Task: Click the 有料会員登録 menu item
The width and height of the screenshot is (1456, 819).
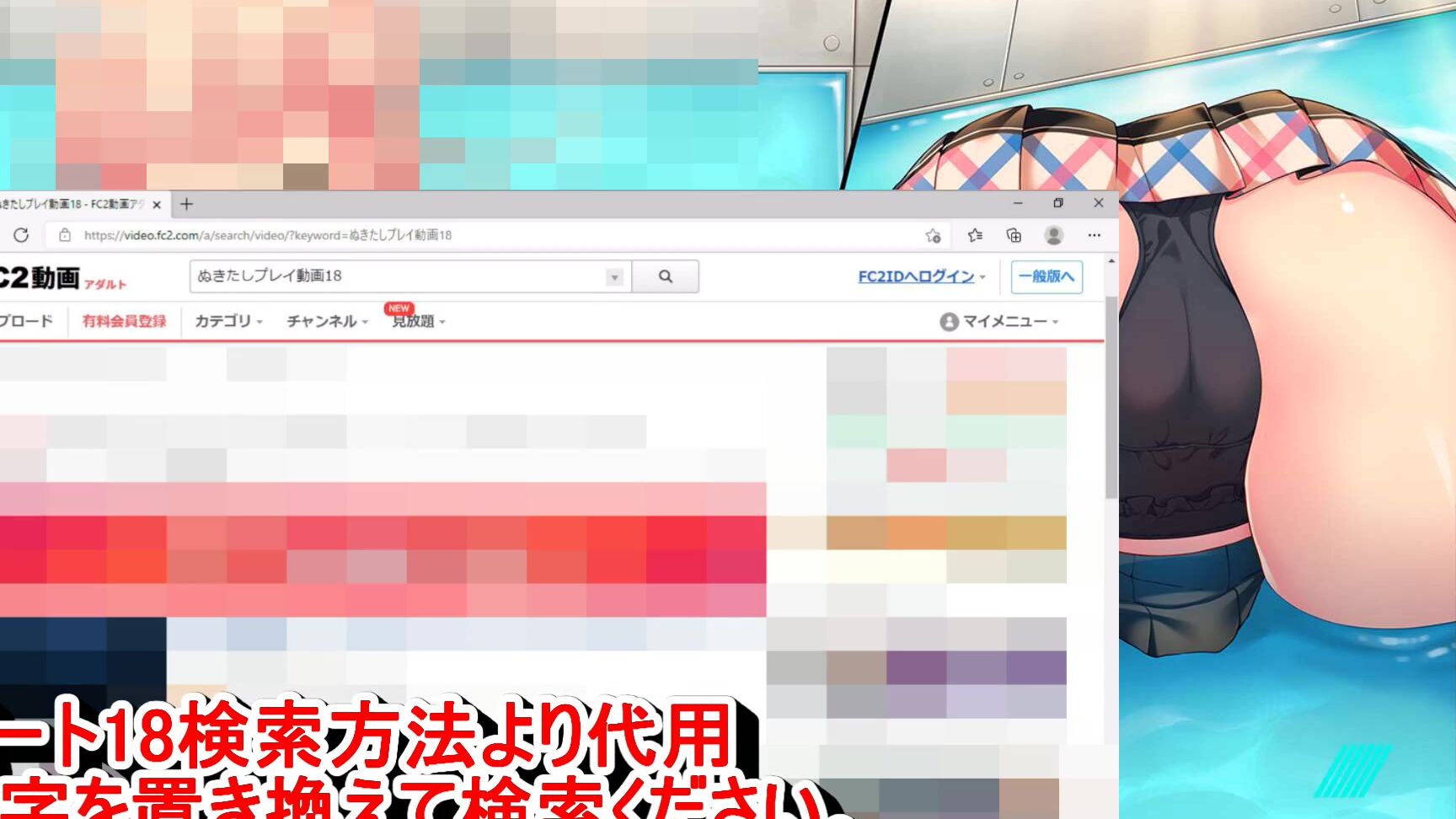Action: (123, 320)
